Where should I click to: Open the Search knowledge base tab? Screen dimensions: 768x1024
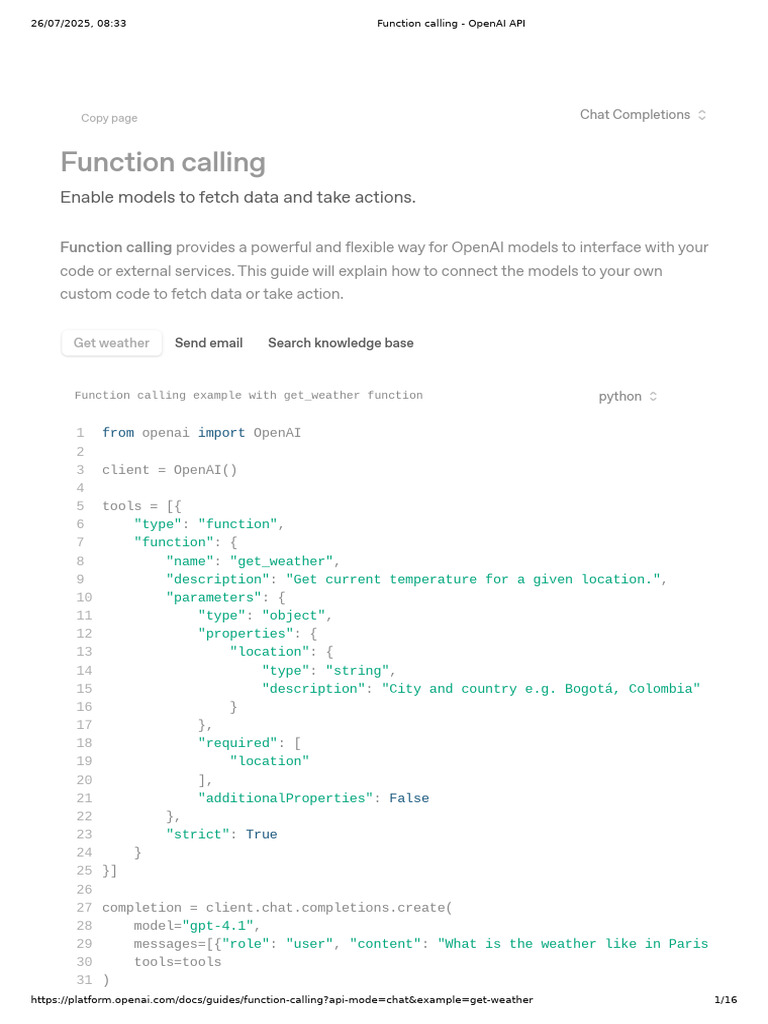click(340, 343)
